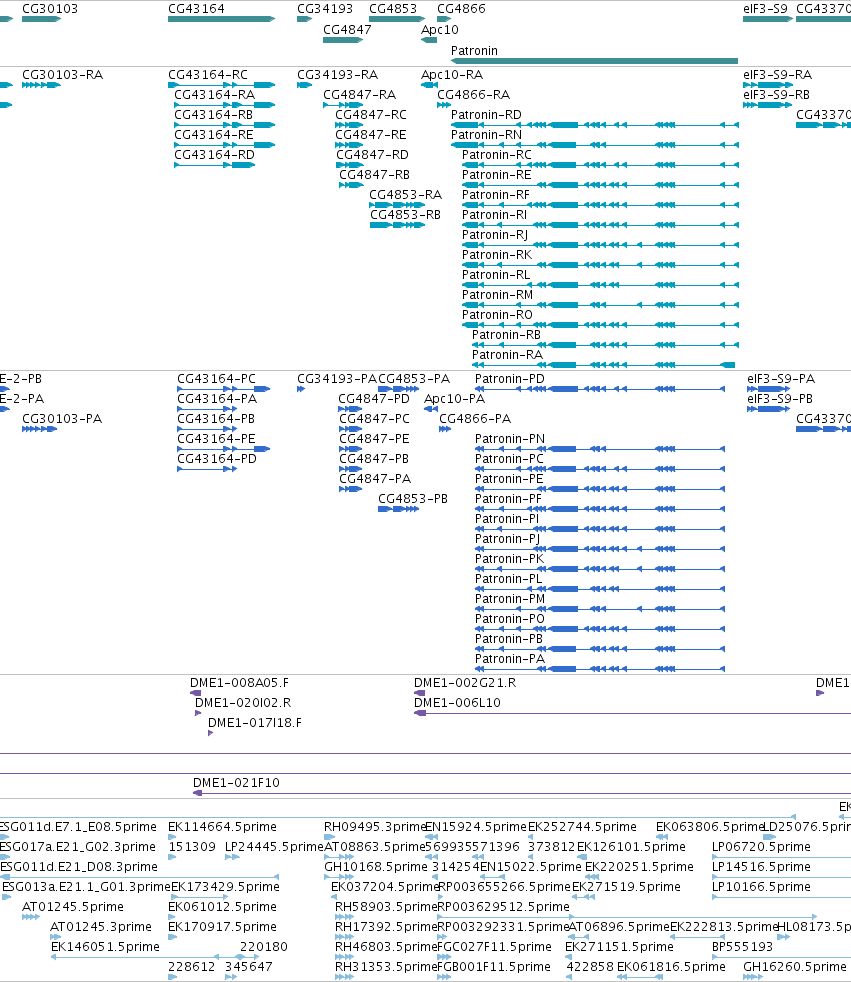Select transcript Patronin-RM
Screen dimensions: 851x982
pos(497,295)
